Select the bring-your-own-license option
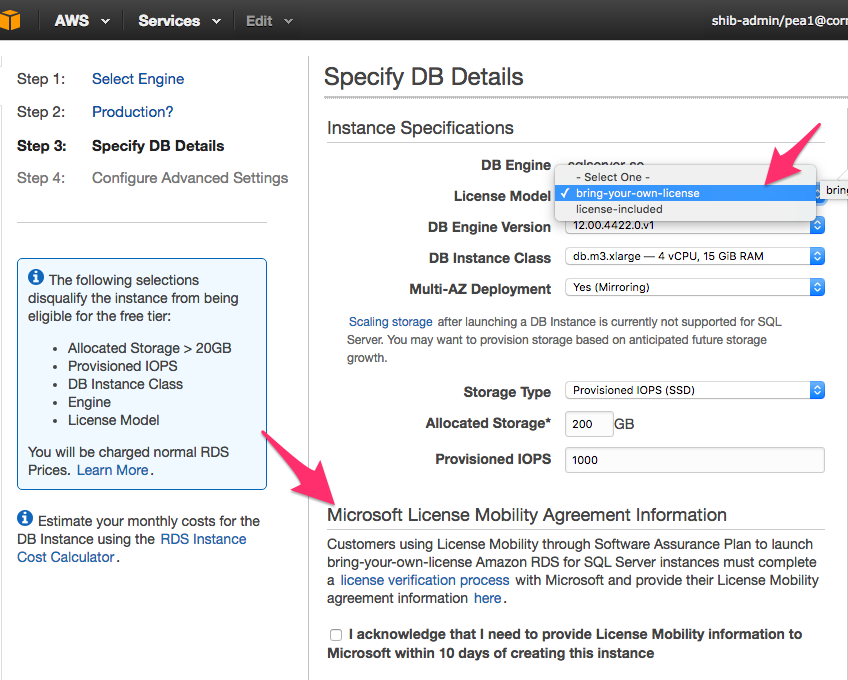The width and height of the screenshot is (848, 680). [685, 193]
